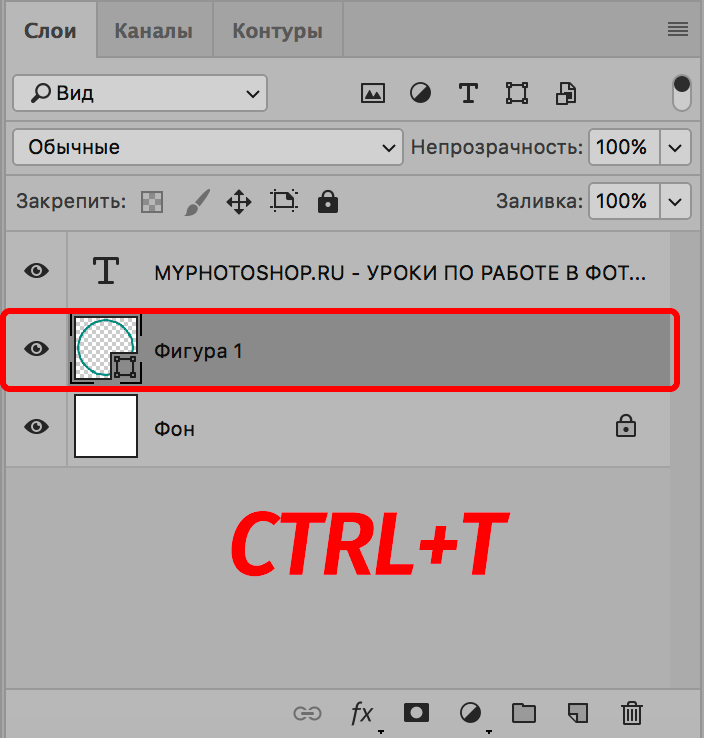Click the link layers icon
Viewport: 704px width, 738px height.
307,714
